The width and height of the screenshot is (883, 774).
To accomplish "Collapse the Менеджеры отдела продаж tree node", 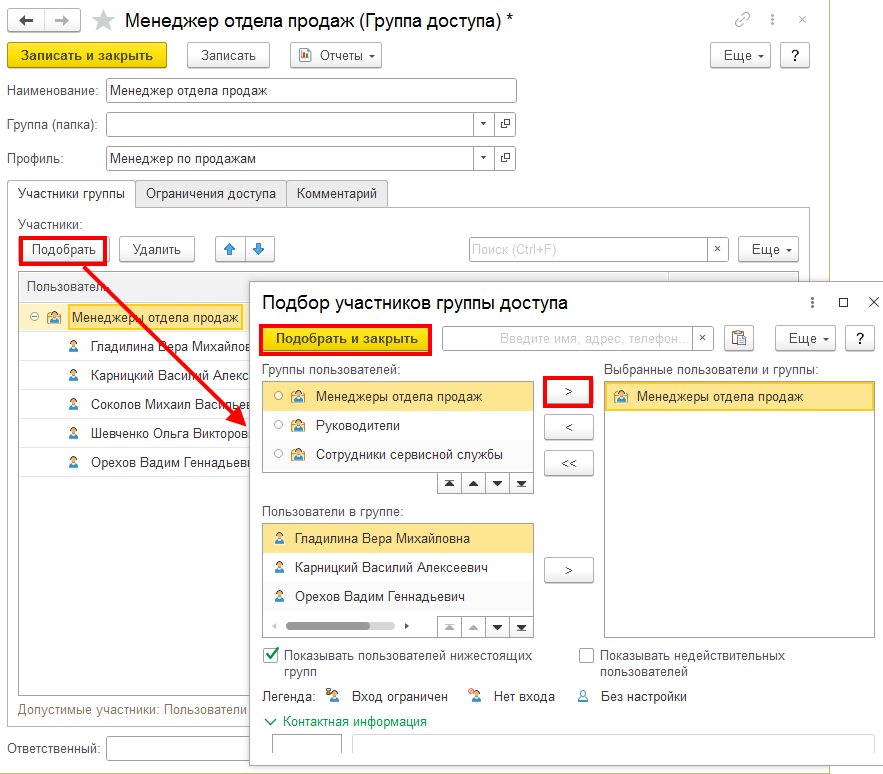I will tap(34, 318).
